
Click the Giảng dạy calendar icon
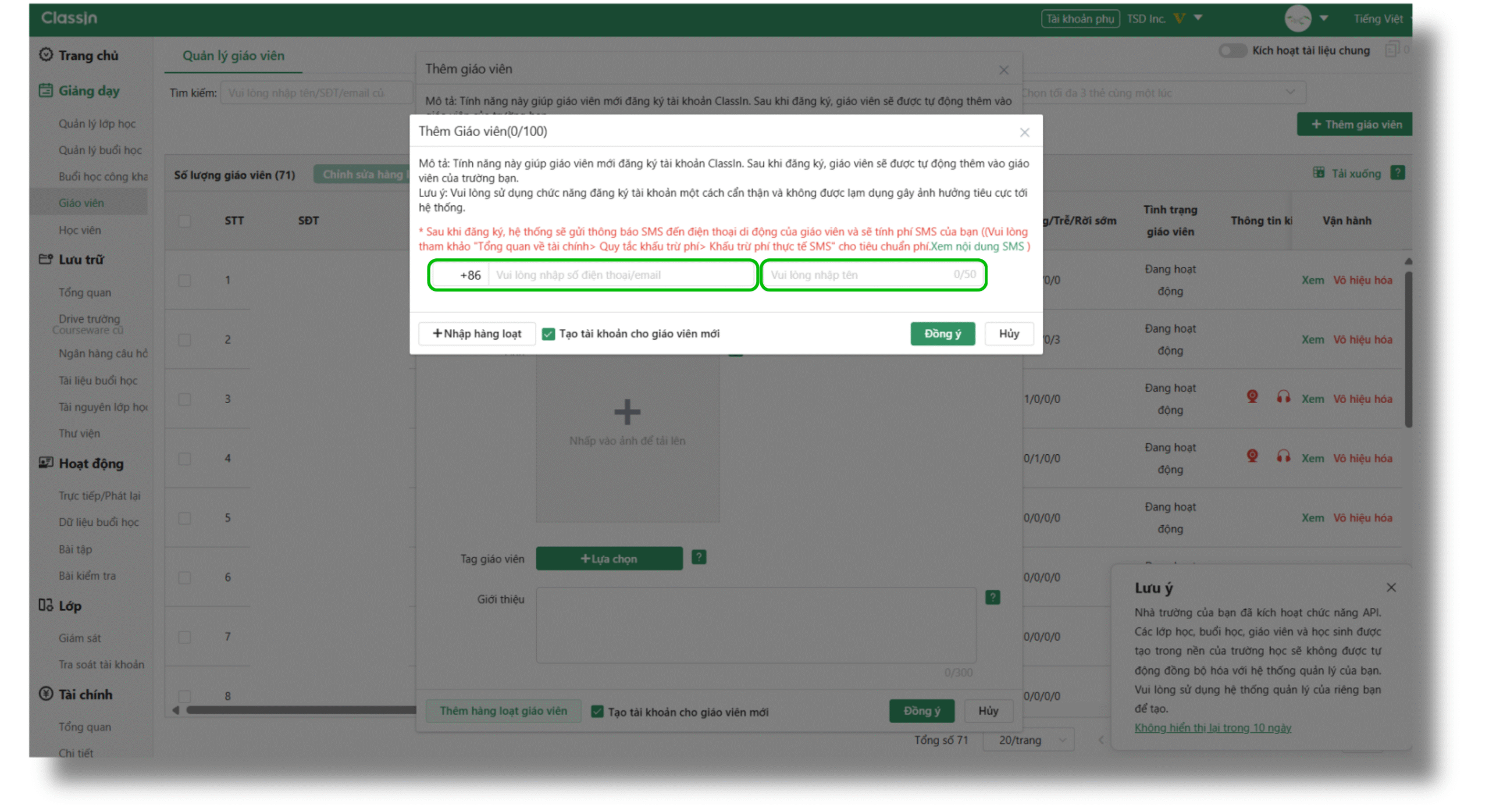point(45,90)
